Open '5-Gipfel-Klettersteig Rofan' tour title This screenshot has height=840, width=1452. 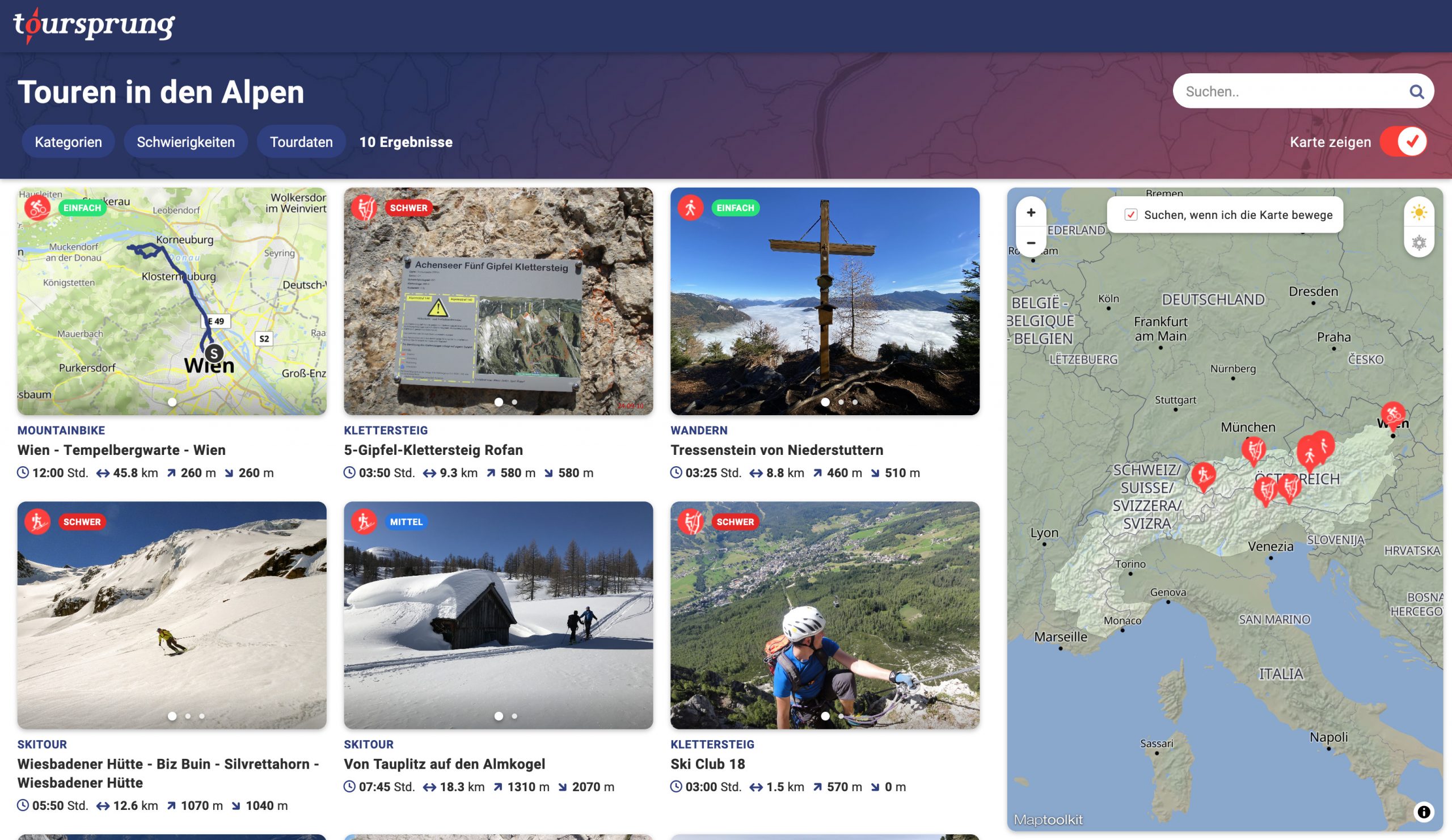(x=433, y=450)
